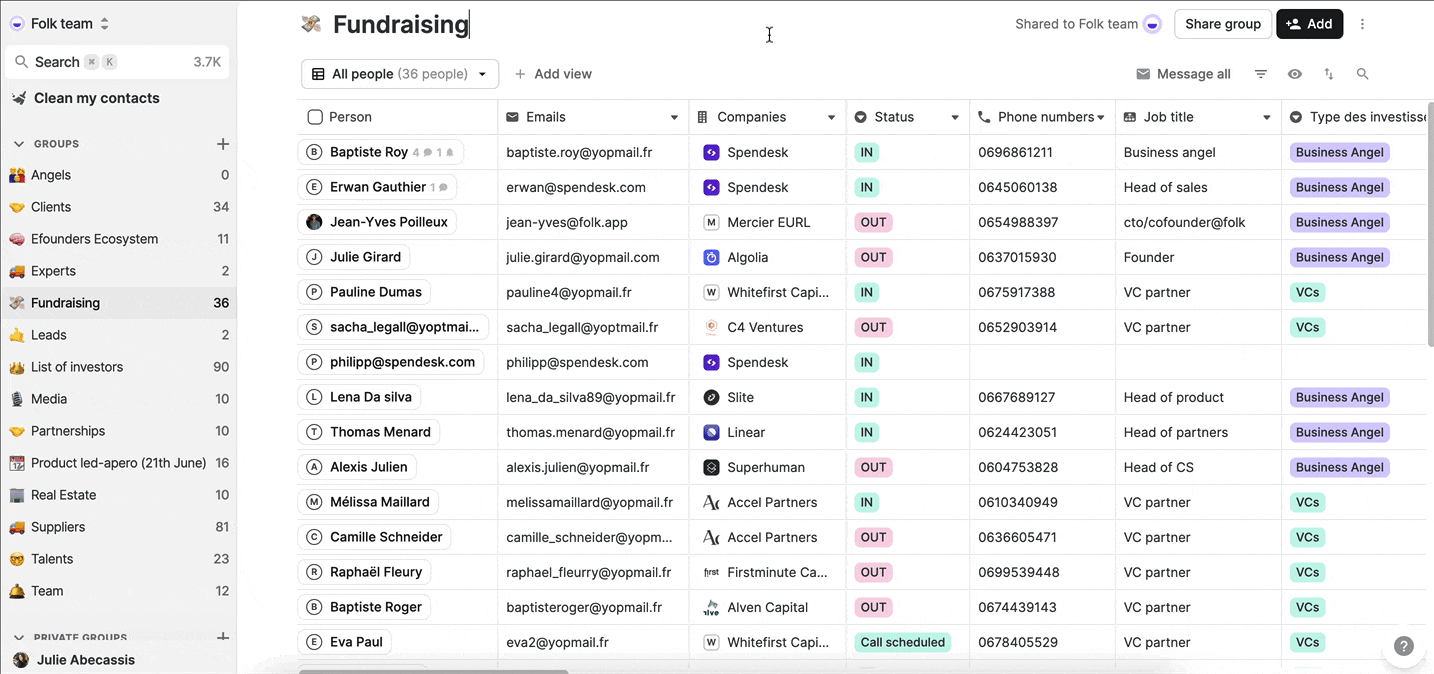
Task: Click the Folk team workspace logo
Action: tap(17, 24)
